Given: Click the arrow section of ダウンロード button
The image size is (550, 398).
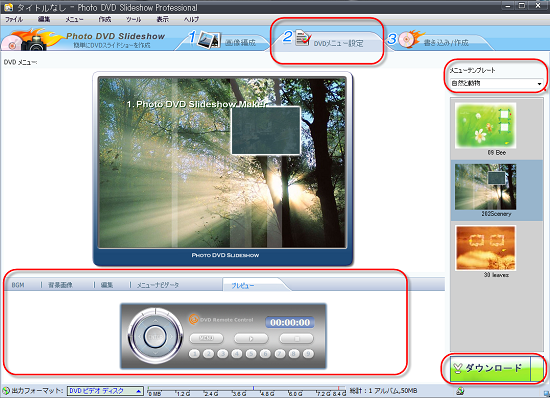Looking at the screenshot, I should click(537, 368).
